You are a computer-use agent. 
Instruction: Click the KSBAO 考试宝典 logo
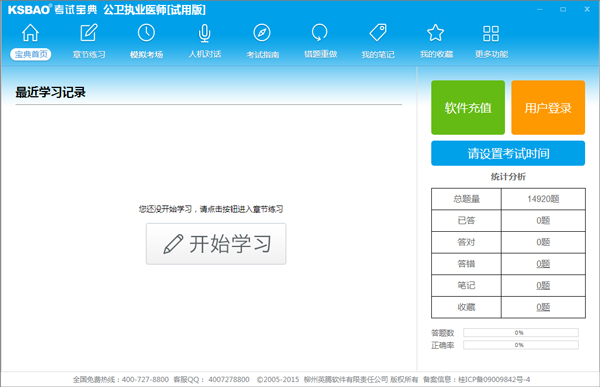[x=52, y=10]
